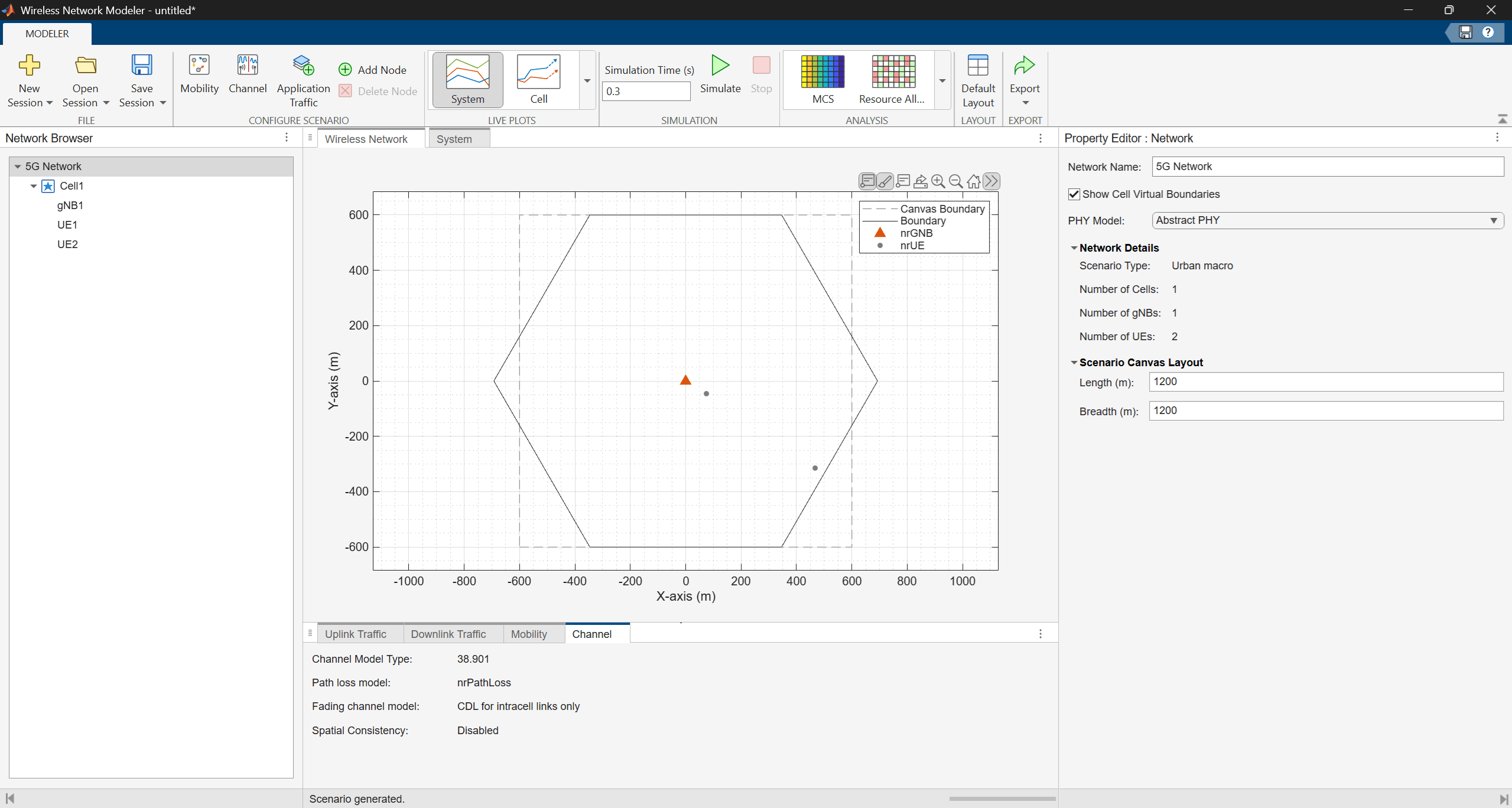Open the Resource Allocation analysis plot
Image resolution: width=1512 pixels, height=808 pixels.
892,80
